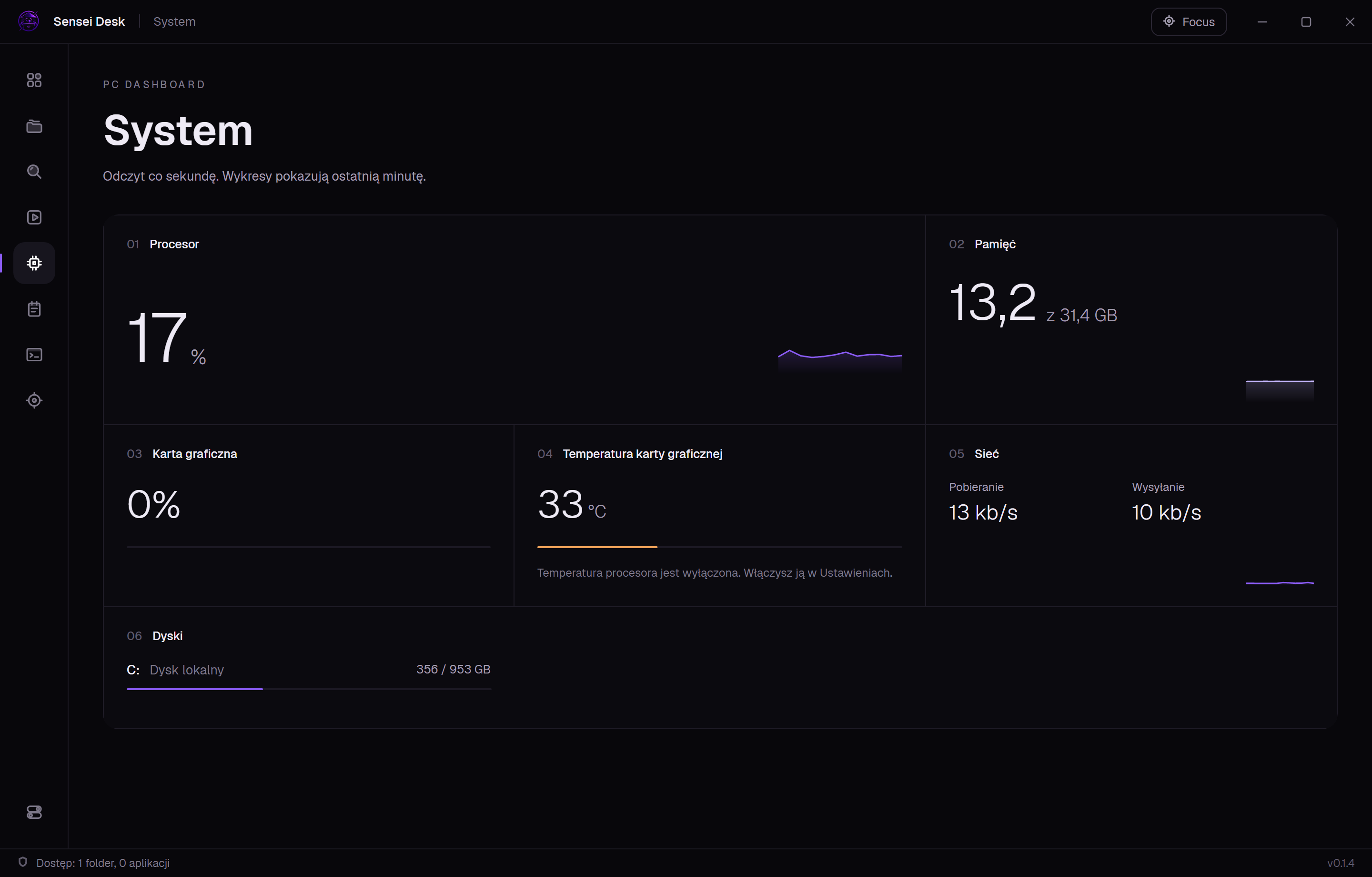
Task: Open the media play icon in sidebar
Action: click(34, 217)
